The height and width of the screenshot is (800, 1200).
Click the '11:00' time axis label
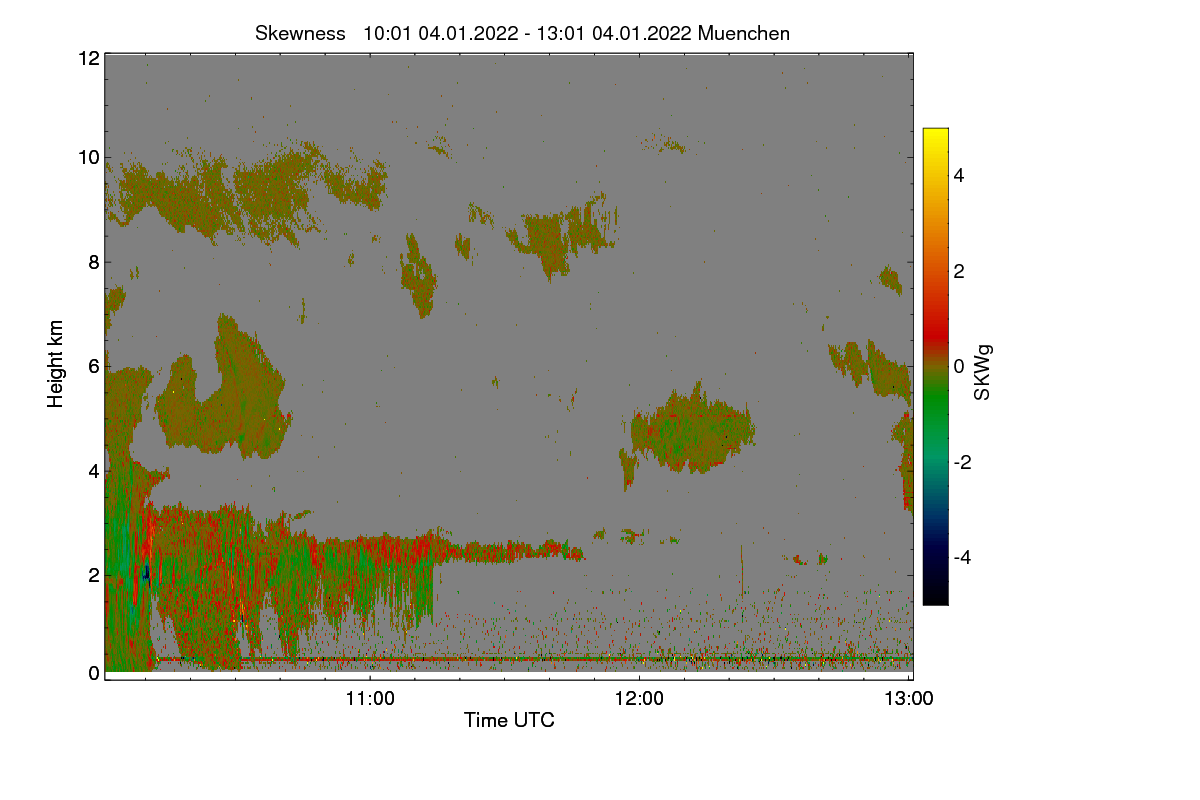point(369,700)
